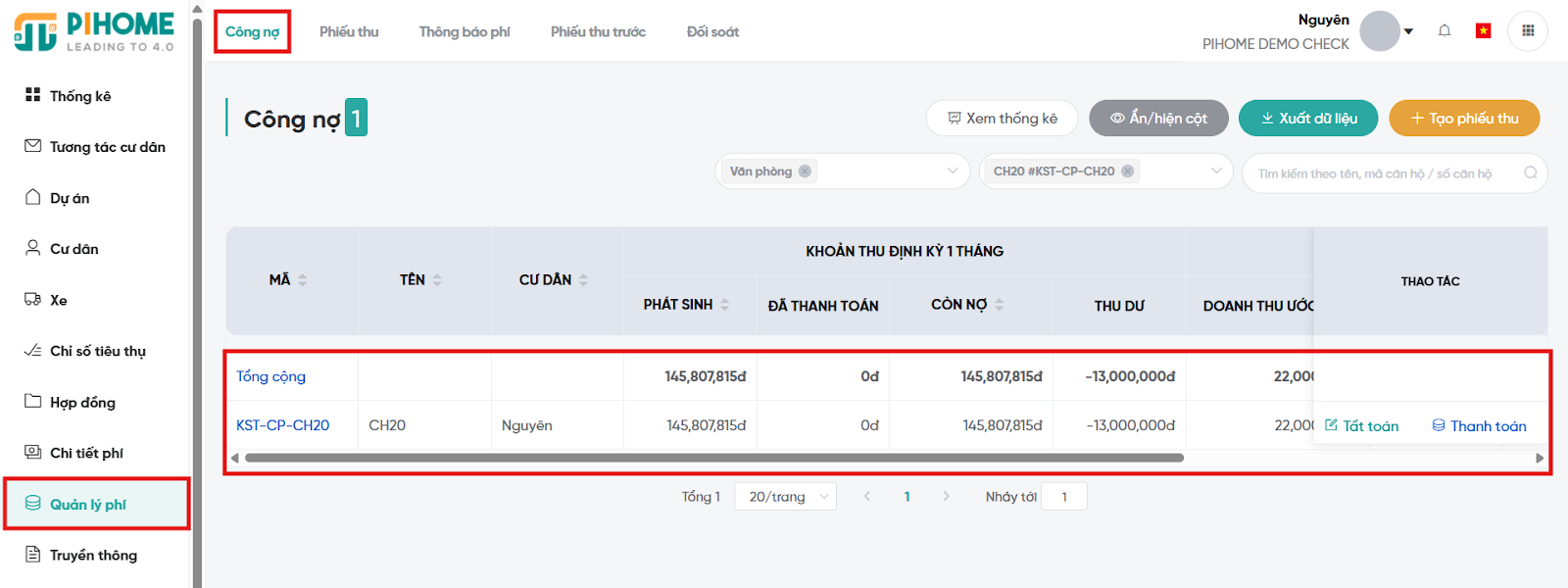Click the Nhảy tới page input
This screenshot has height=588, width=1568.
[1064, 497]
